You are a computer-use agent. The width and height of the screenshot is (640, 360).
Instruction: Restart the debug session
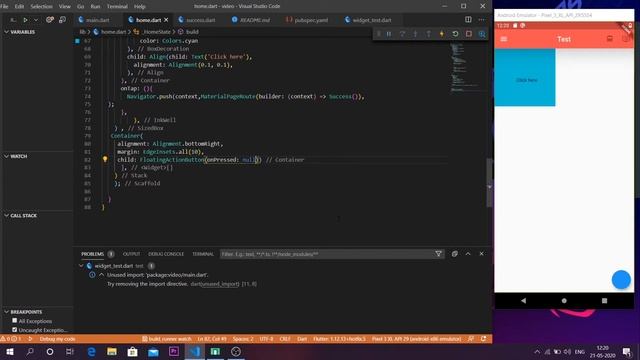click(455, 34)
